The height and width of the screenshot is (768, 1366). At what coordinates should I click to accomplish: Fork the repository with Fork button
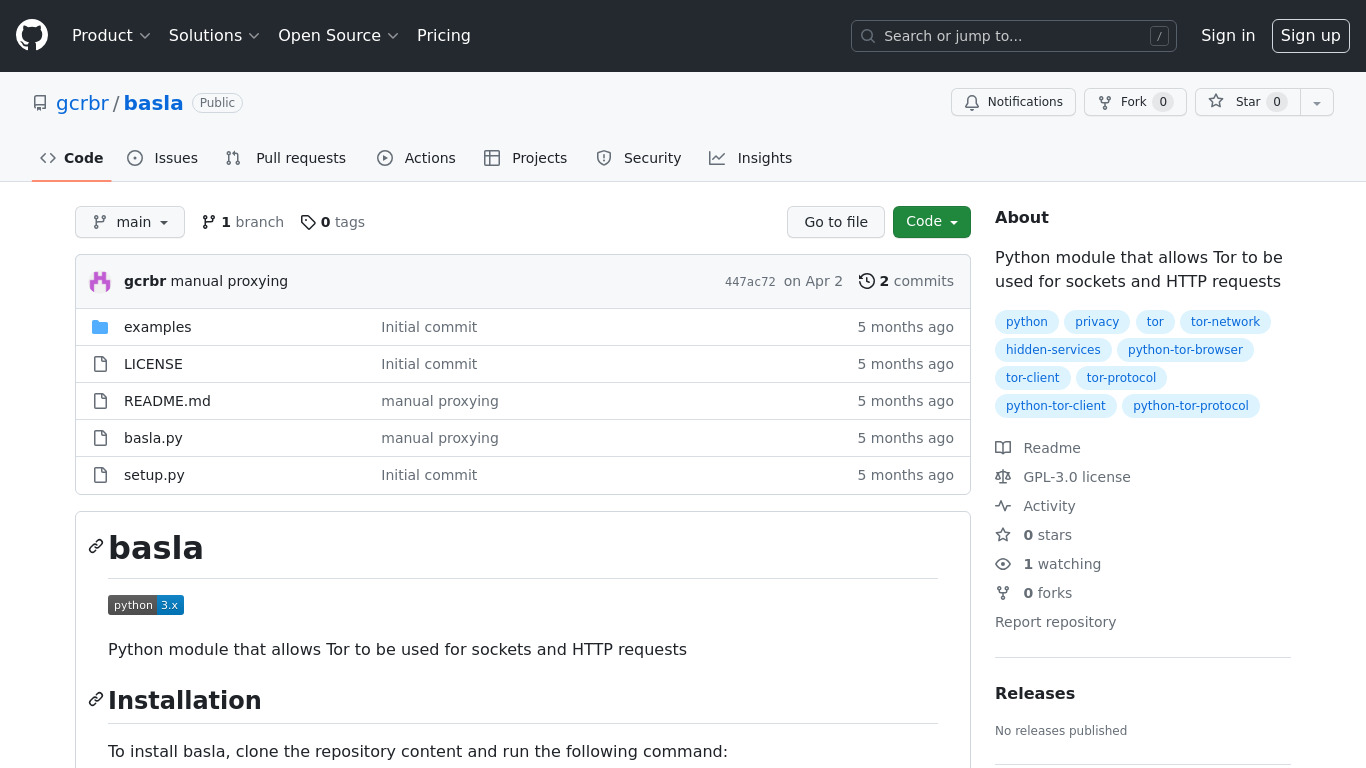[x=1135, y=102]
